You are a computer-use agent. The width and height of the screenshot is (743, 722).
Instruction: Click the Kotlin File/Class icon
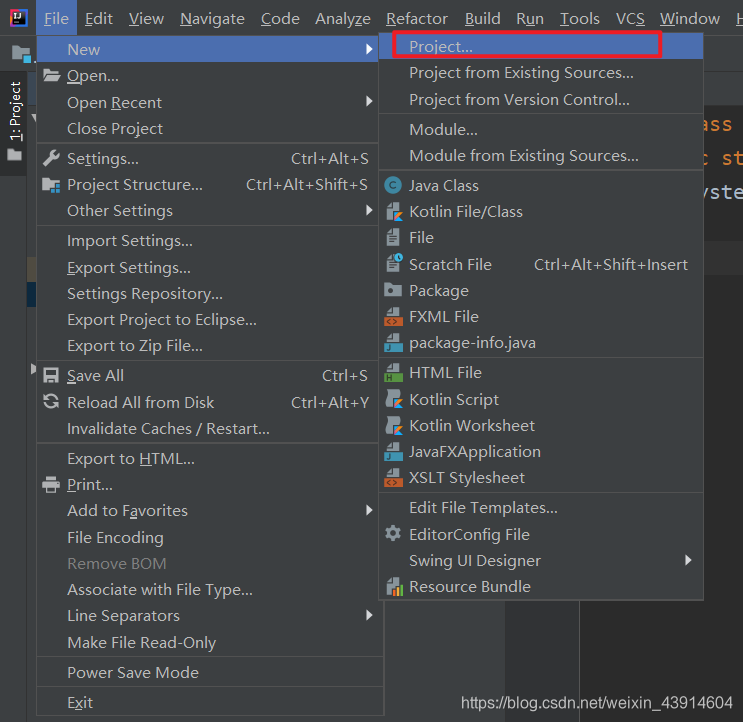tap(393, 212)
